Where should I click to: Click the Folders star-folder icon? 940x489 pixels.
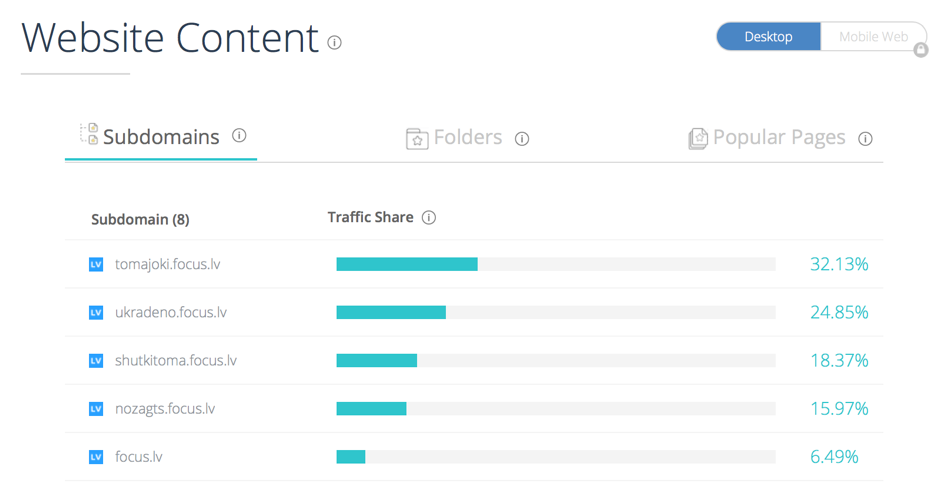pyautogui.click(x=417, y=138)
